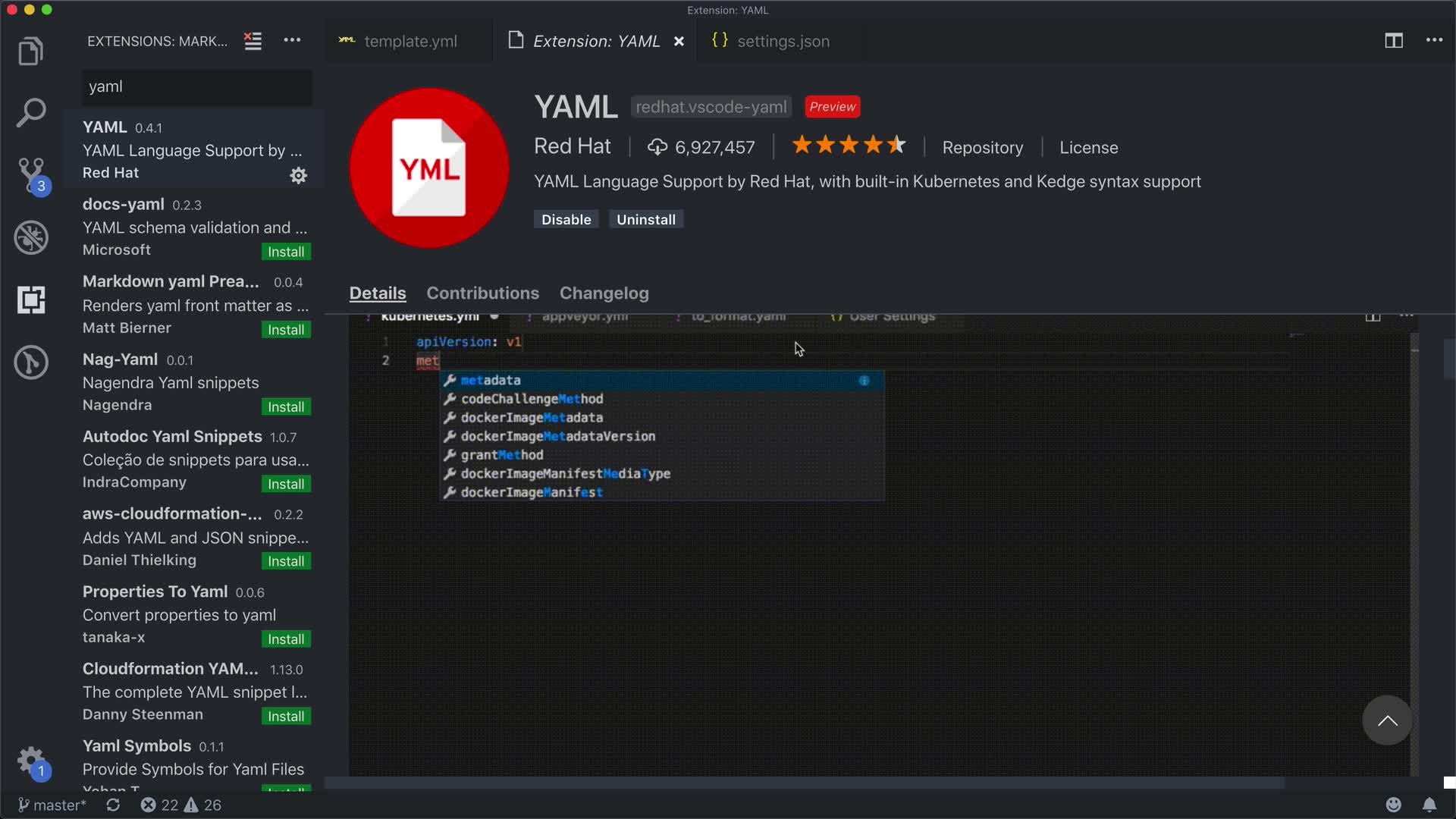This screenshot has width=1456, height=819.
Task: Click the extensions search box containing yaml
Action: click(196, 87)
